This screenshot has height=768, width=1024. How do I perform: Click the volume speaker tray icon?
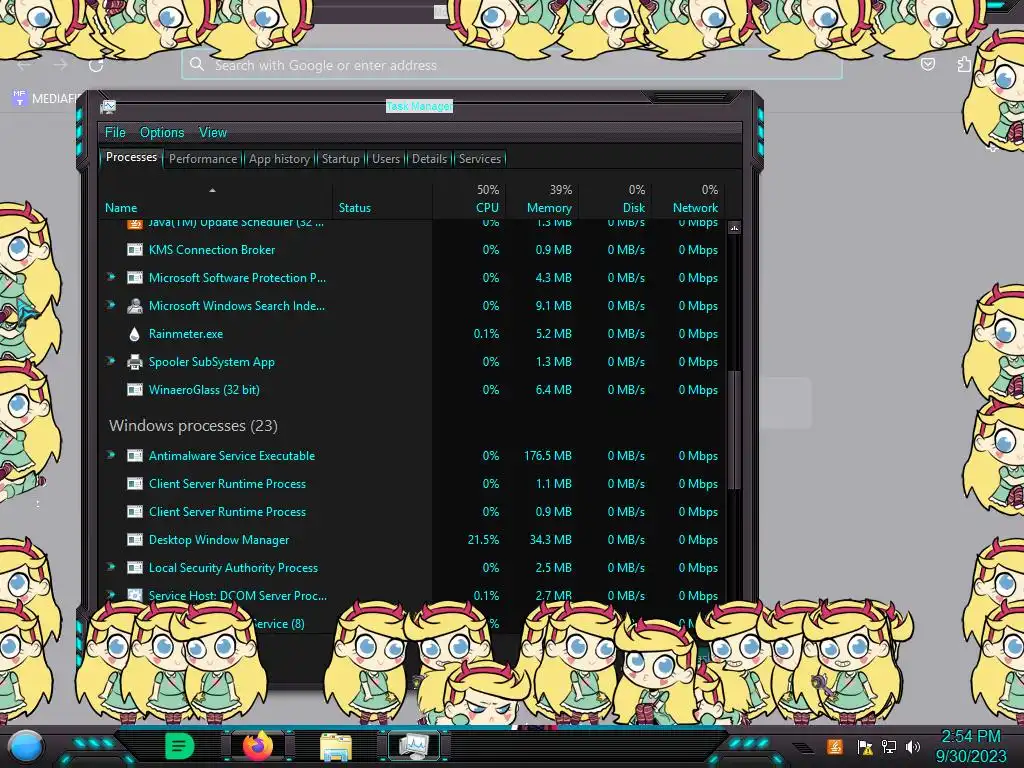(x=913, y=746)
